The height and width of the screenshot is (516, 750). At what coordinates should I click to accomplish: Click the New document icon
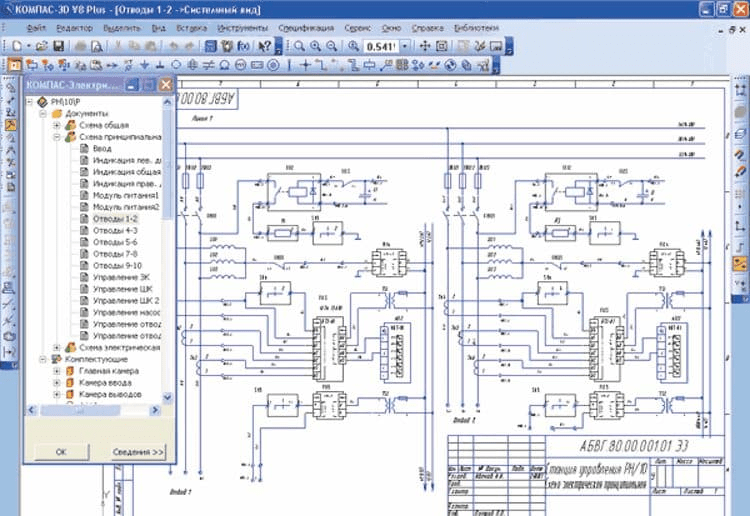15,46
